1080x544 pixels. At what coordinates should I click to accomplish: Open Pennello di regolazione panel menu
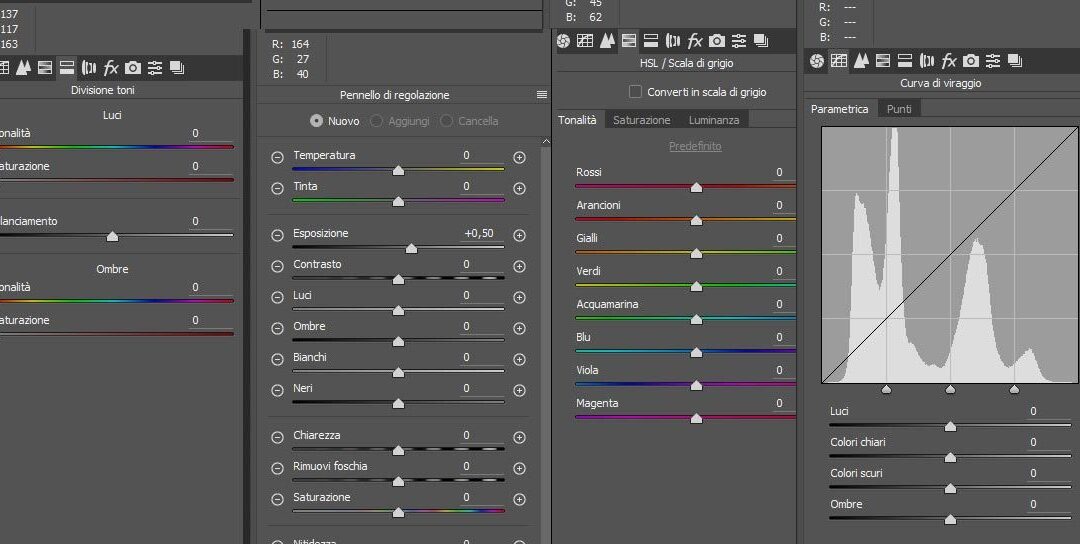click(x=542, y=95)
